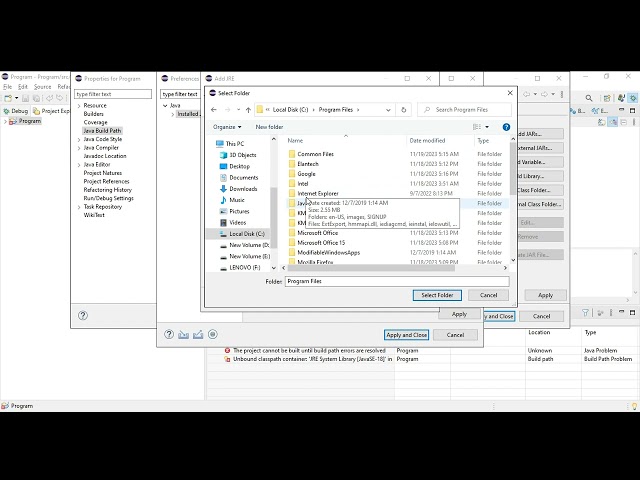
Task: Click the Search Program Files field
Action: 465,110
